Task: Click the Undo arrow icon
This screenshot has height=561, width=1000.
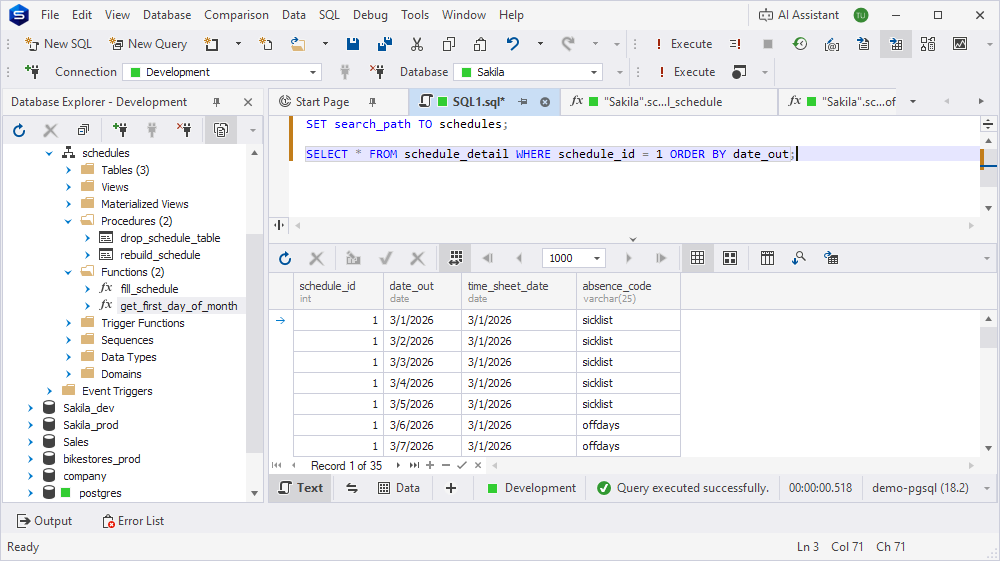Action: (x=513, y=44)
